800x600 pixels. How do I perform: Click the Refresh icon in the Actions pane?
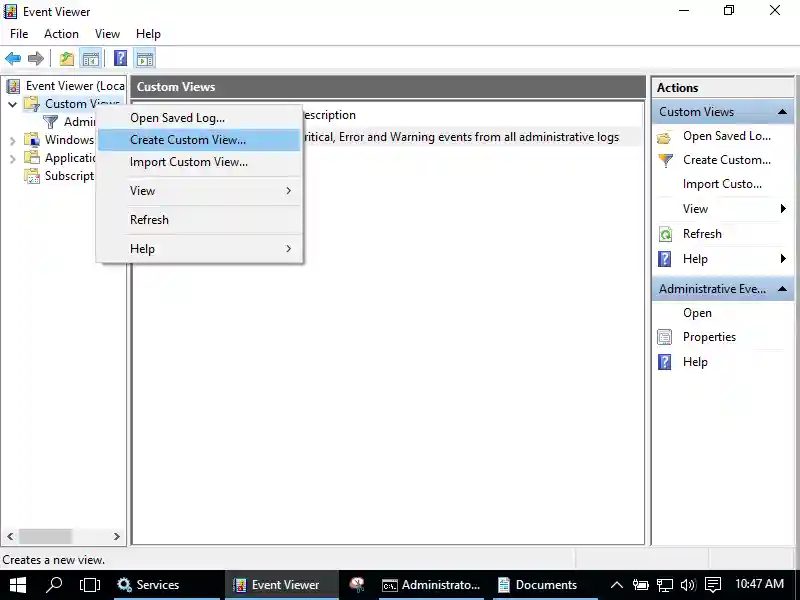666,233
